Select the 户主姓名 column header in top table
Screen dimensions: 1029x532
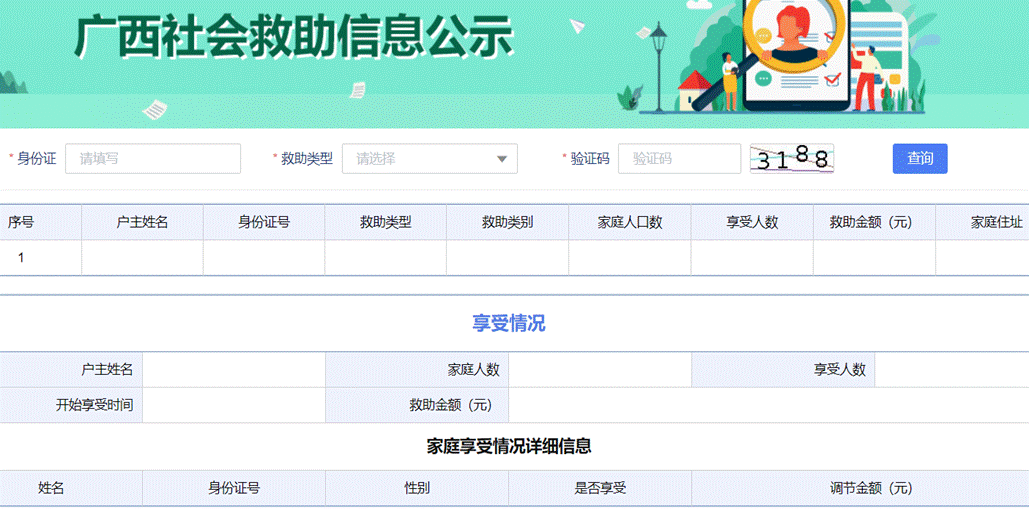point(142,222)
